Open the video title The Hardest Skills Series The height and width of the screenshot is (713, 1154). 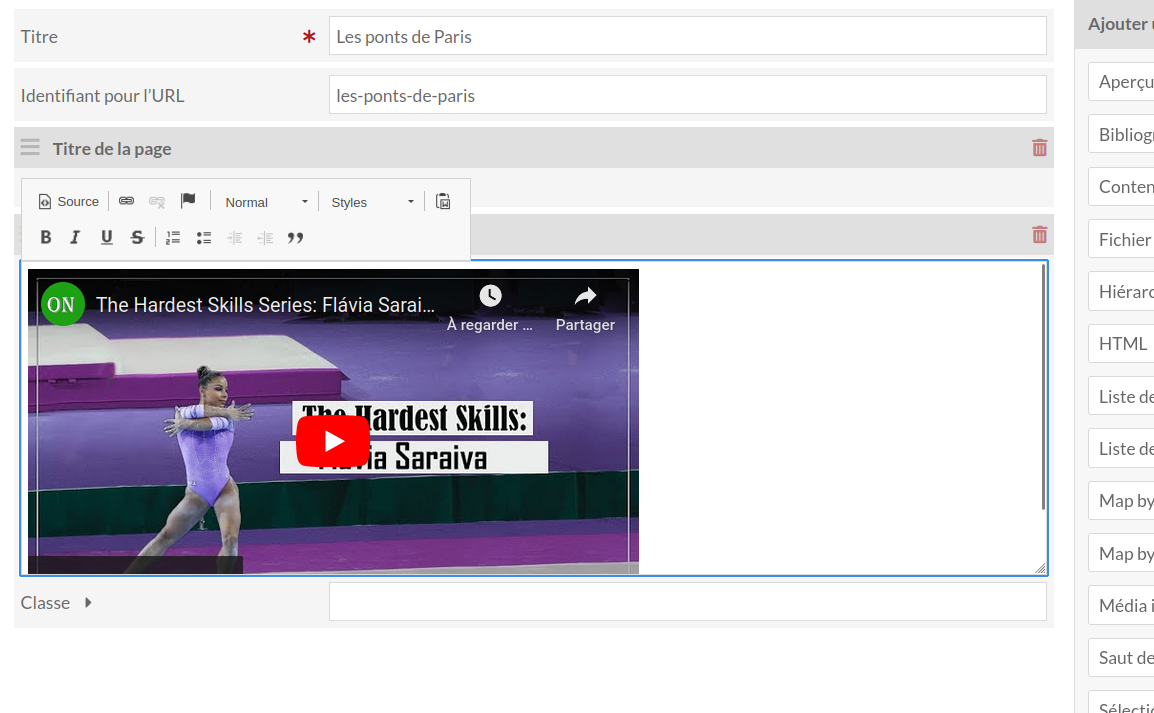tap(265, 305)
